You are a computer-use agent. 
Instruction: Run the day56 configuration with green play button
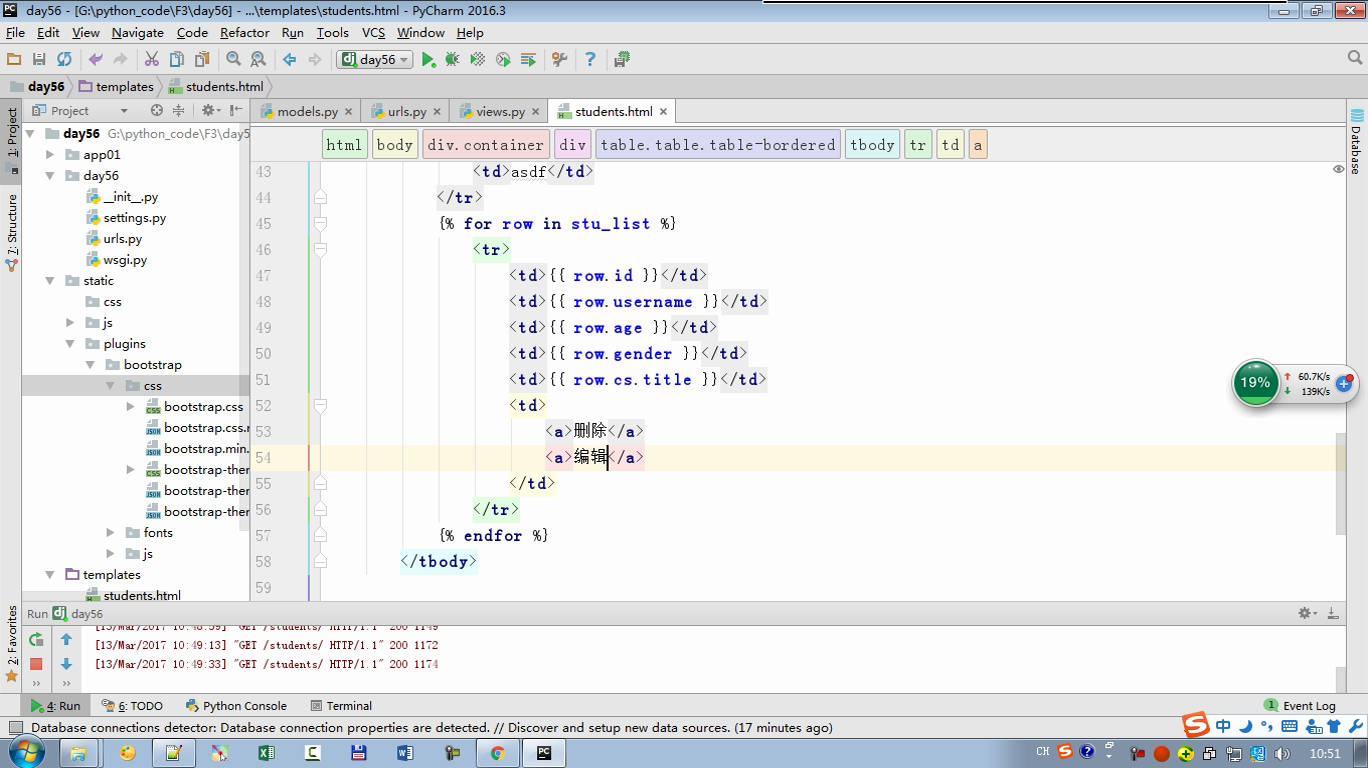(x=428, y=60)
